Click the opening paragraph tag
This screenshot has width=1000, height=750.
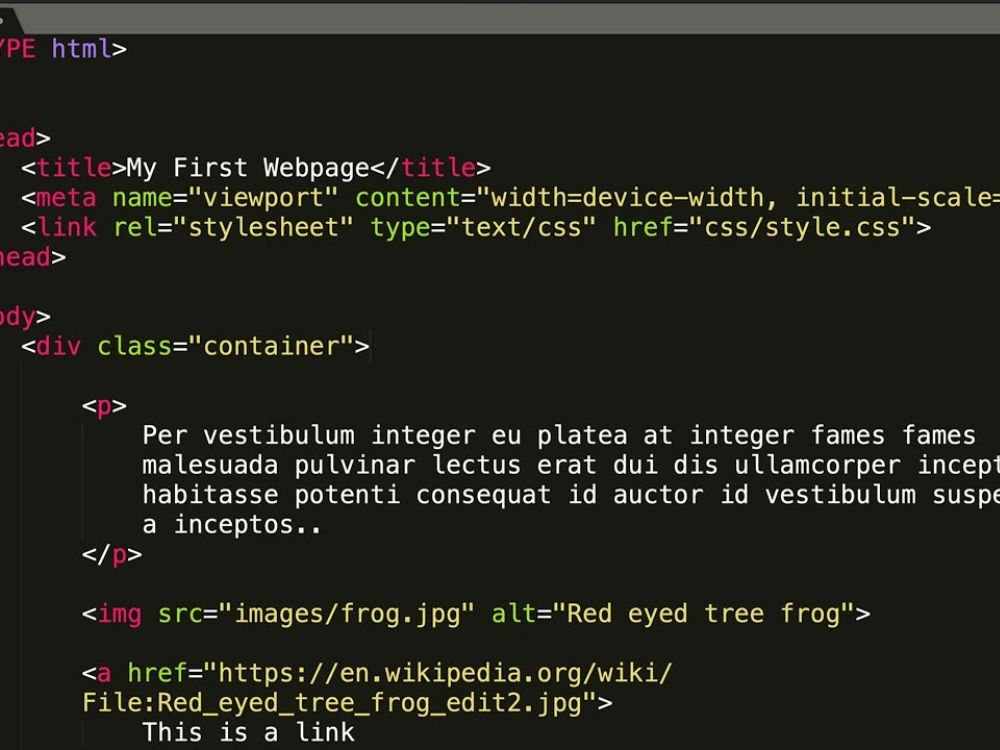[x=104, y=405]
